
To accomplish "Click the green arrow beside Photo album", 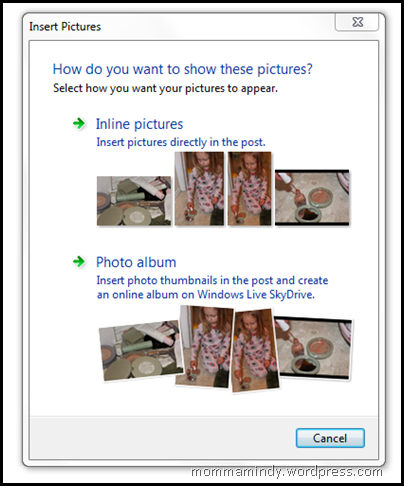I will 79,262.
